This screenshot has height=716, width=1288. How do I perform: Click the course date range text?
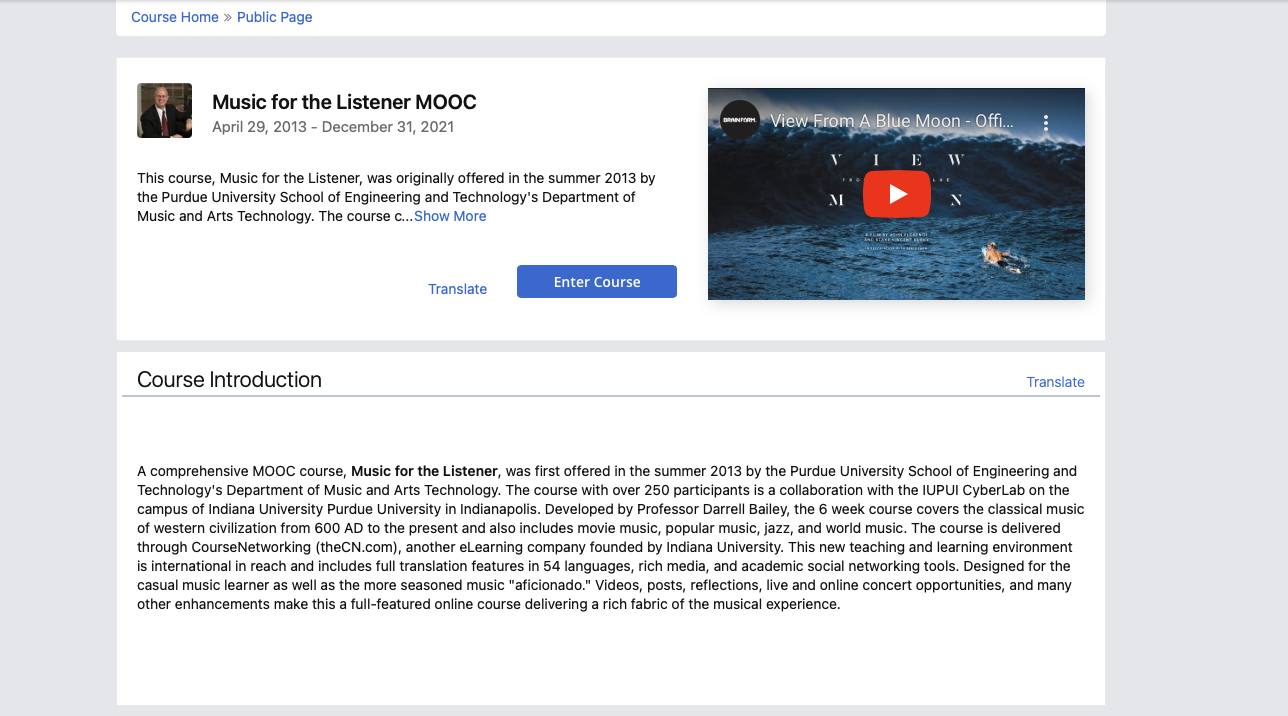pos(333,127)
